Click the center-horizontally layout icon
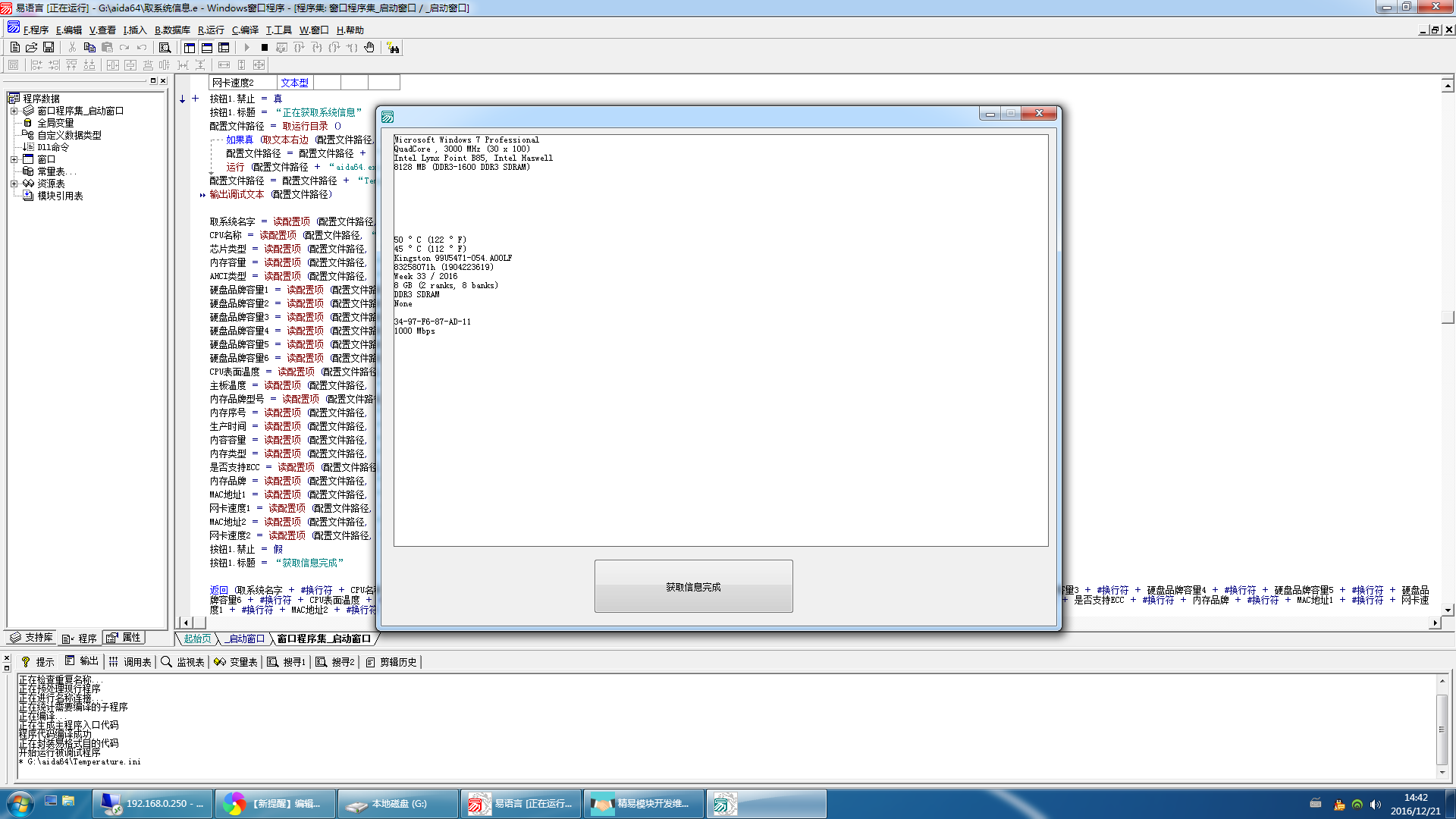1456x819 pixels. pyautogui.click(x=113, y=65)
